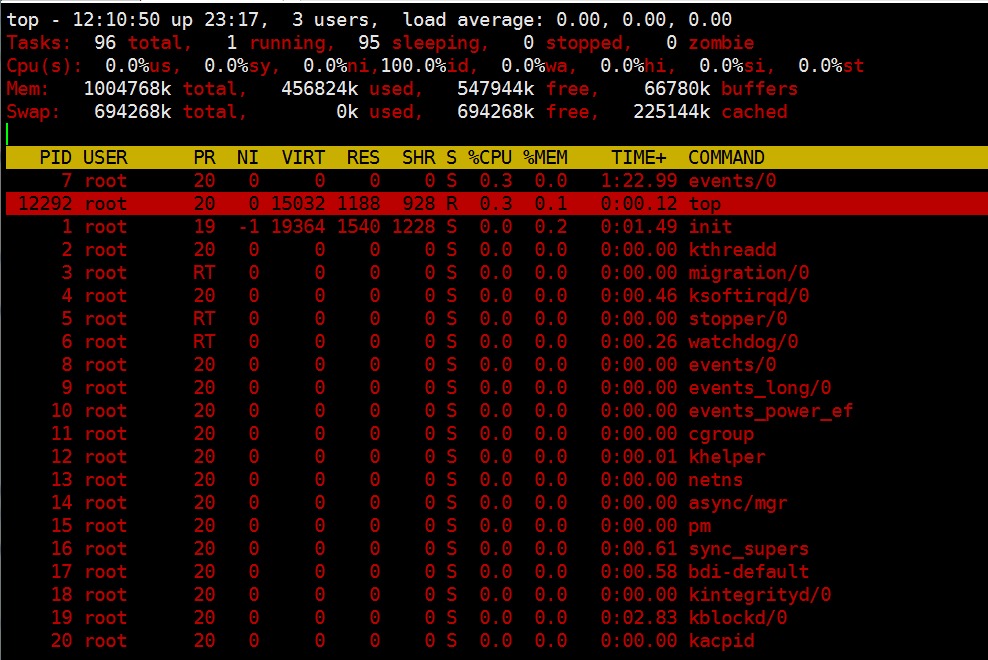This screenshot has height=660, width=988.
Task: Click the 225144k cached value
Action: click(672, 112)
